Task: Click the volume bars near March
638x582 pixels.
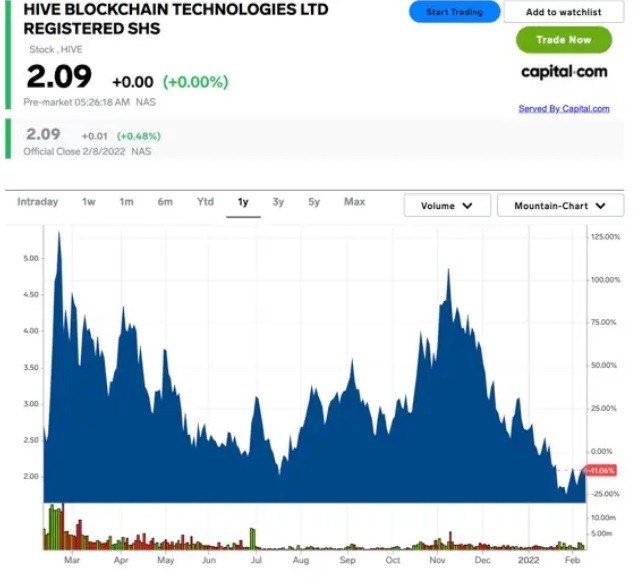Action: pyautogui.click(x=58, y=528)
